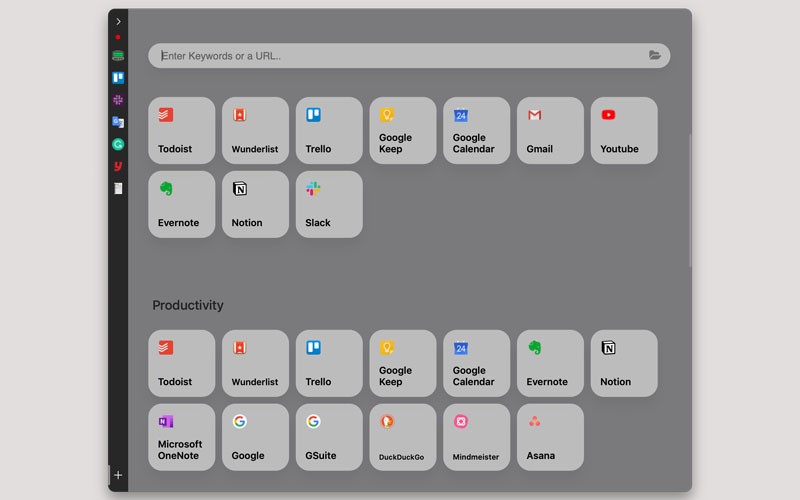
Task: Open the GSuite tile
Action: pyautogui.click(x=329, y=437)
